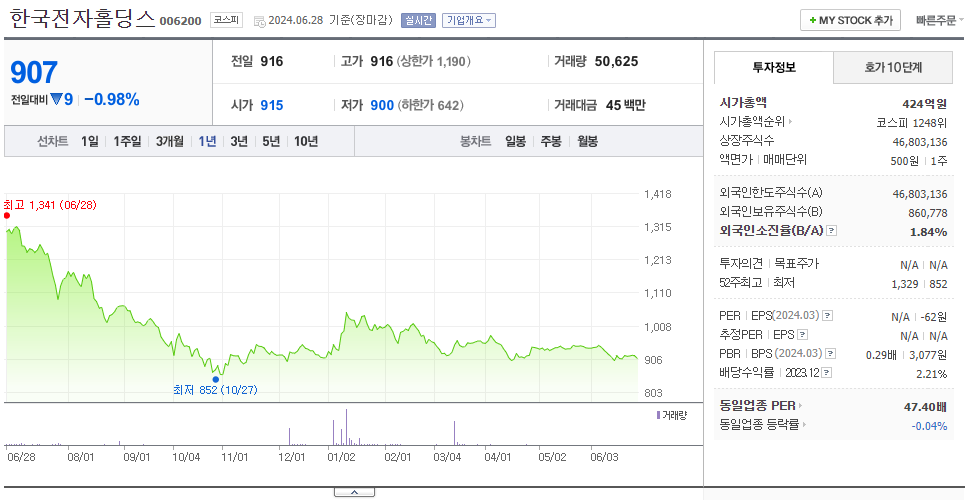The height and width of the screenshot is (500, 968).
Task: Click help icon next to 추정PER EPS
Action: [803, 335]
